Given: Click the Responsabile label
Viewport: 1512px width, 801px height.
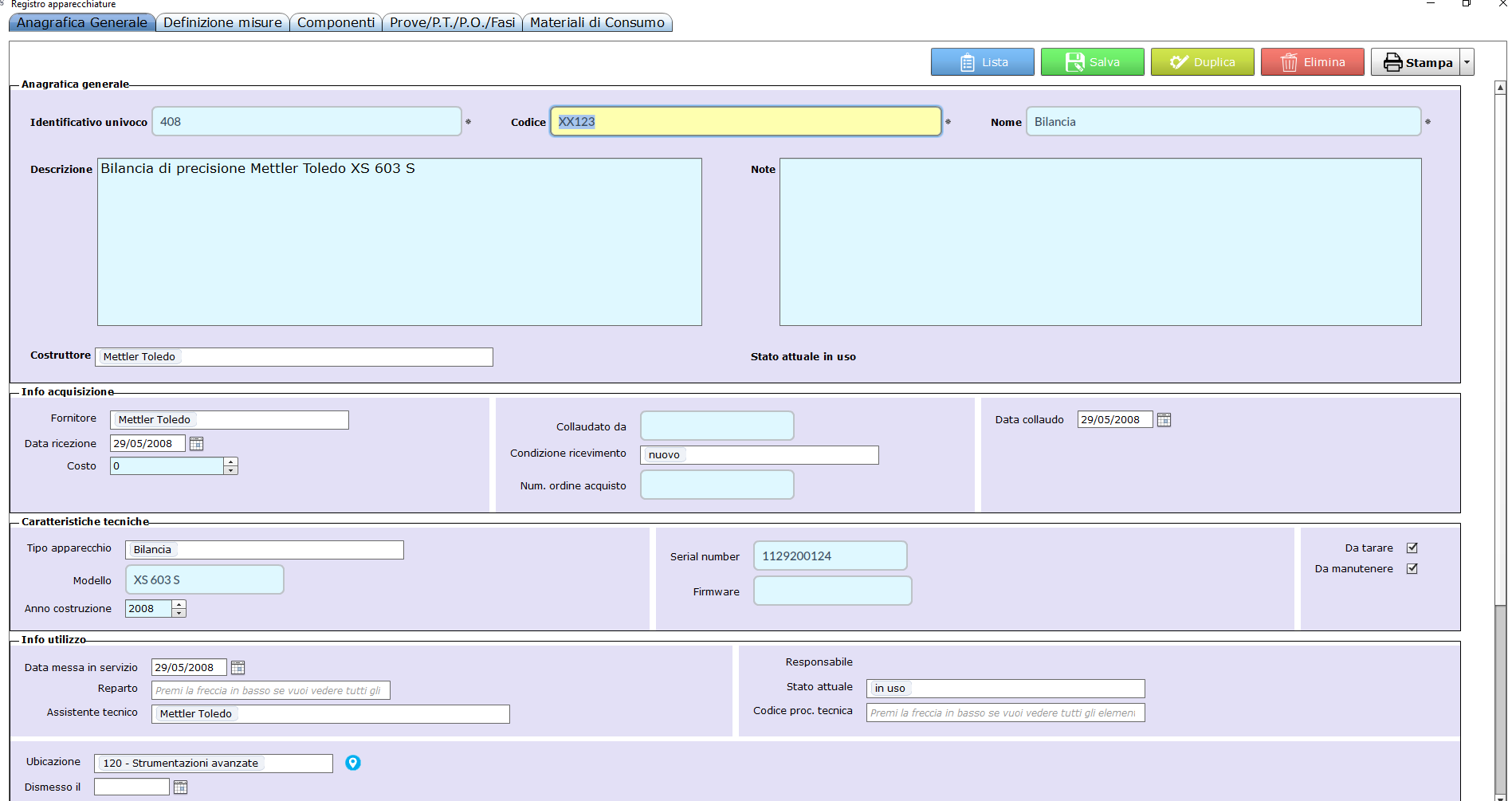Looking at the screenshot, I should coord(819,662).
